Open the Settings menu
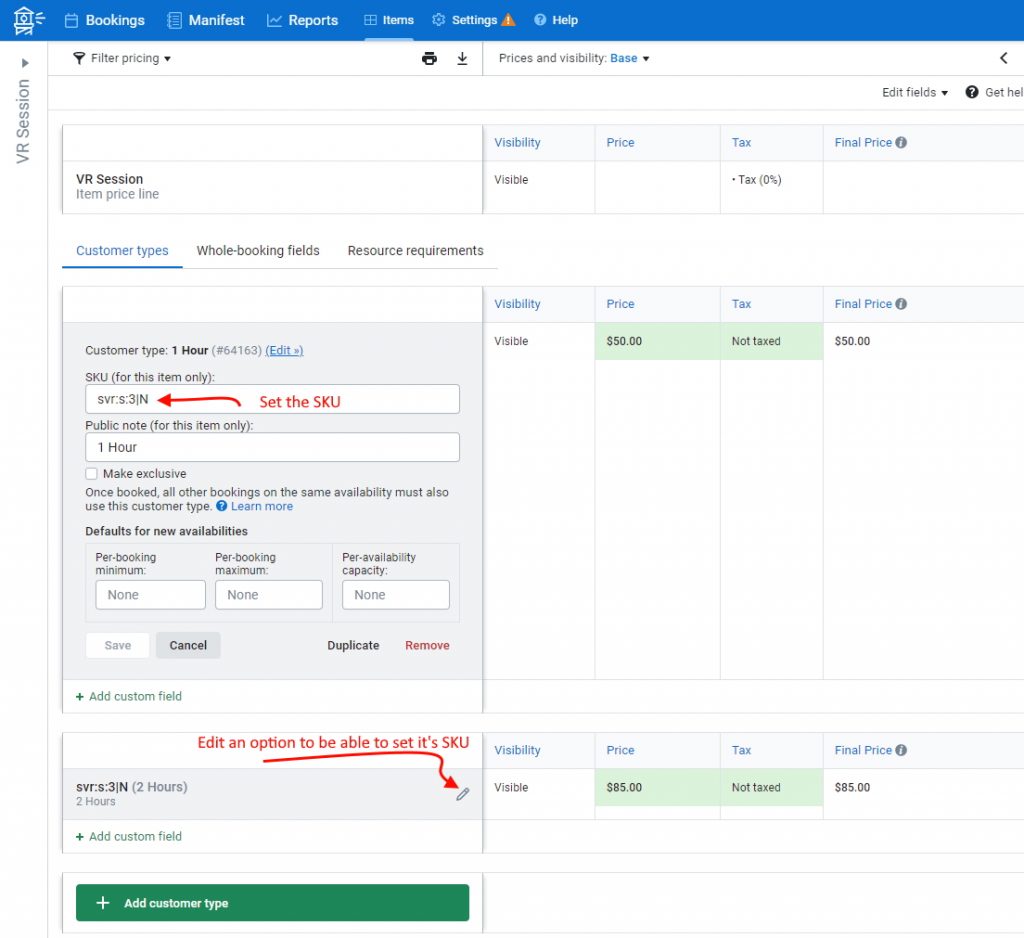1024x938 pixels. pyautogui.click(x=464, y=20)
